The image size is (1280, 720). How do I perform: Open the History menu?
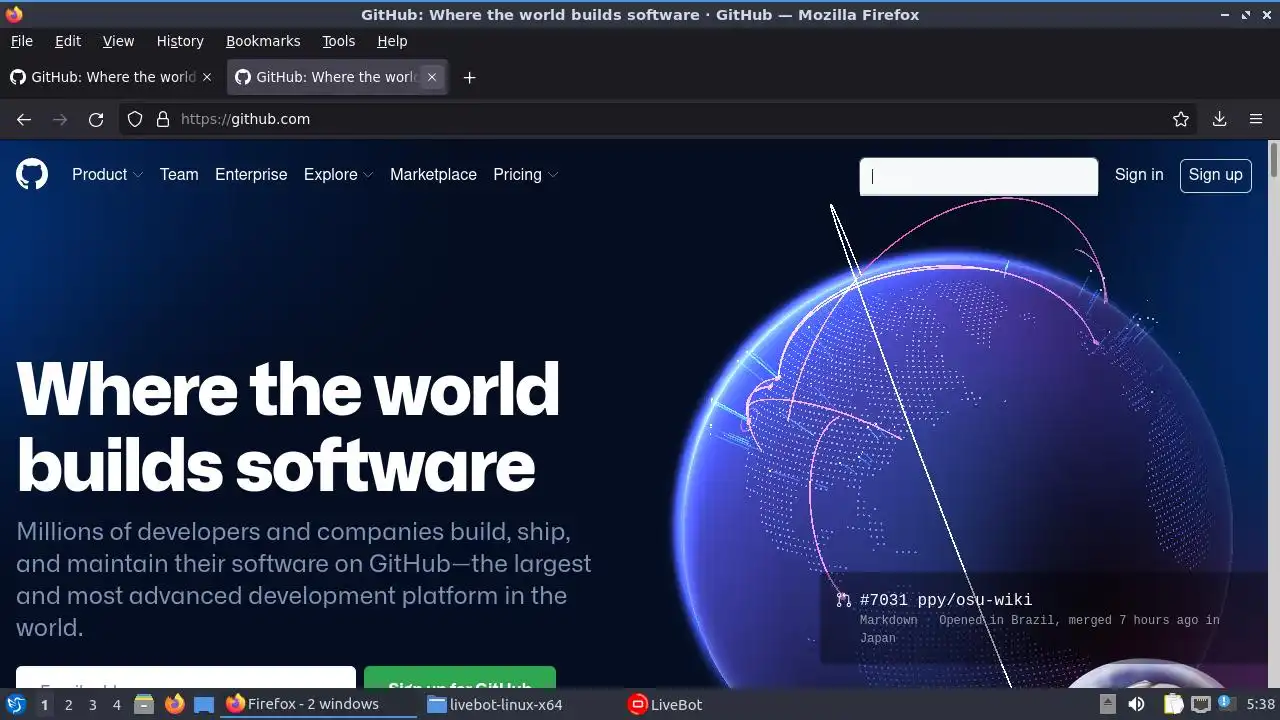coord(180,41)
